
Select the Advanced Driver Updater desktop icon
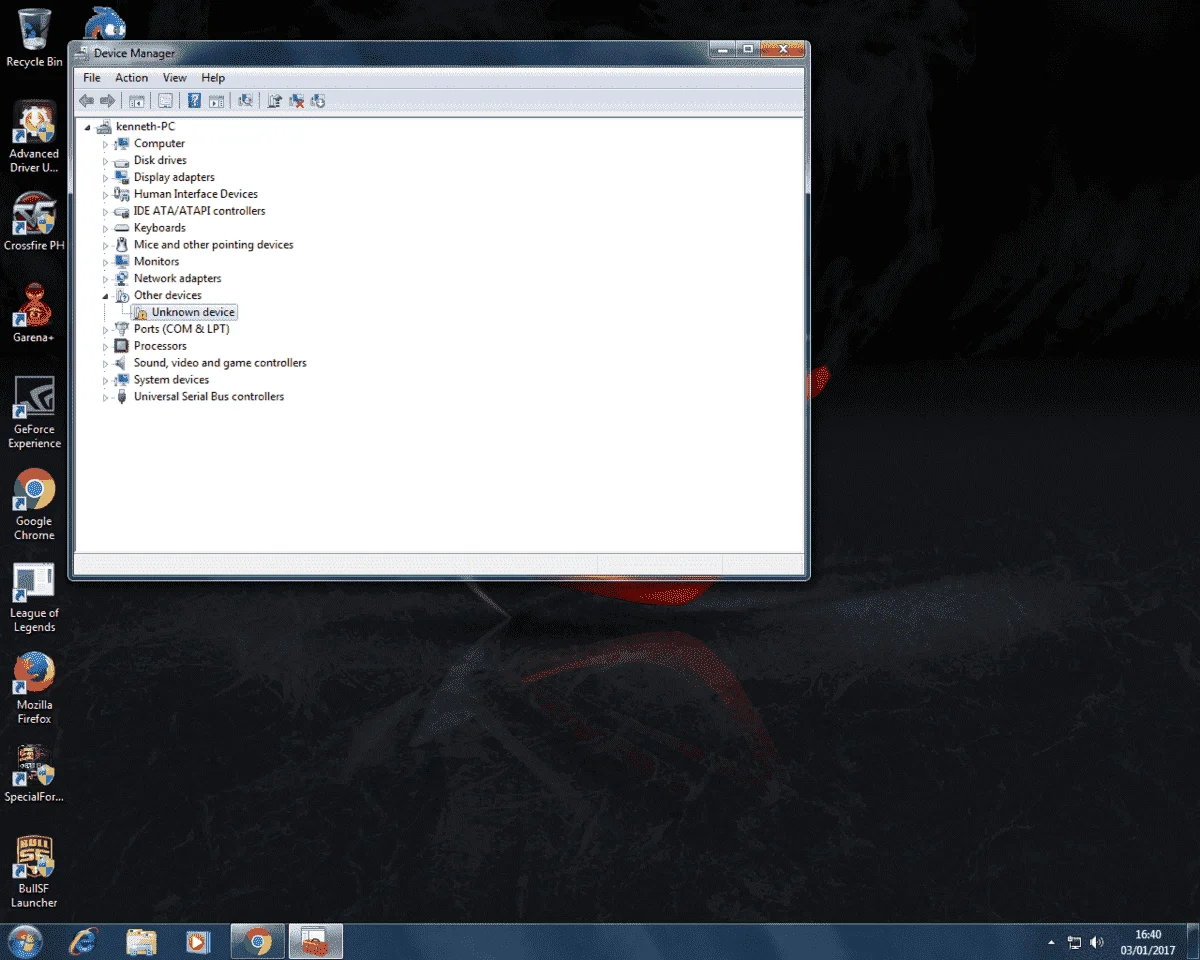coord(34,138)
